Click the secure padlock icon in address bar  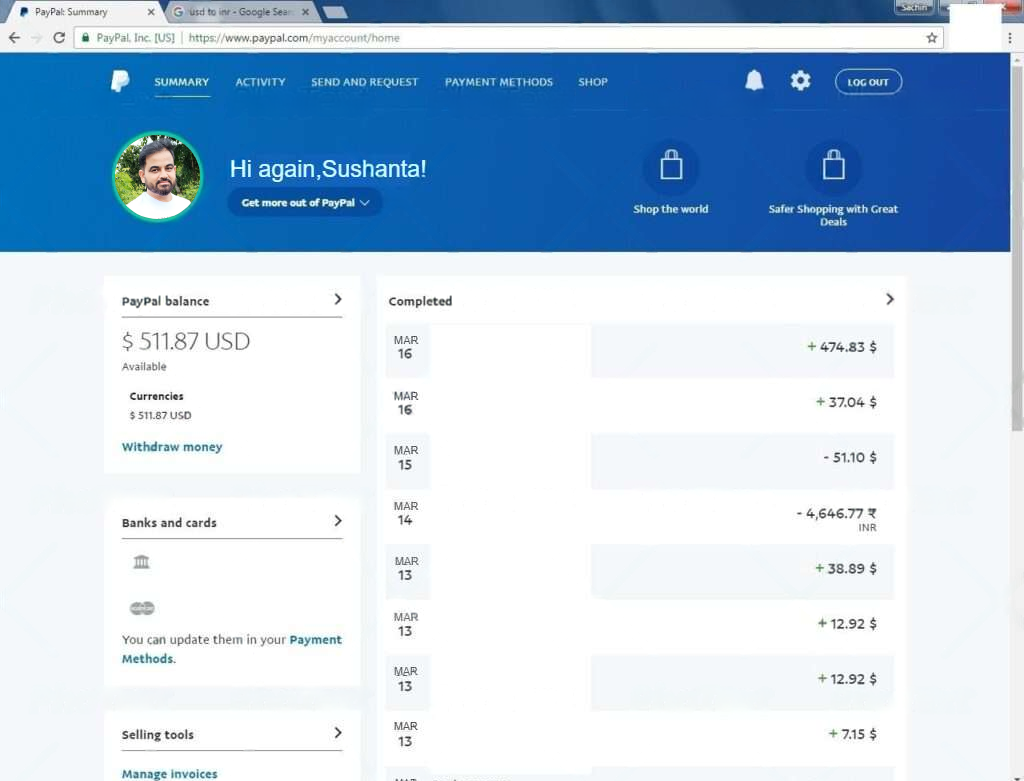(86, 38)
